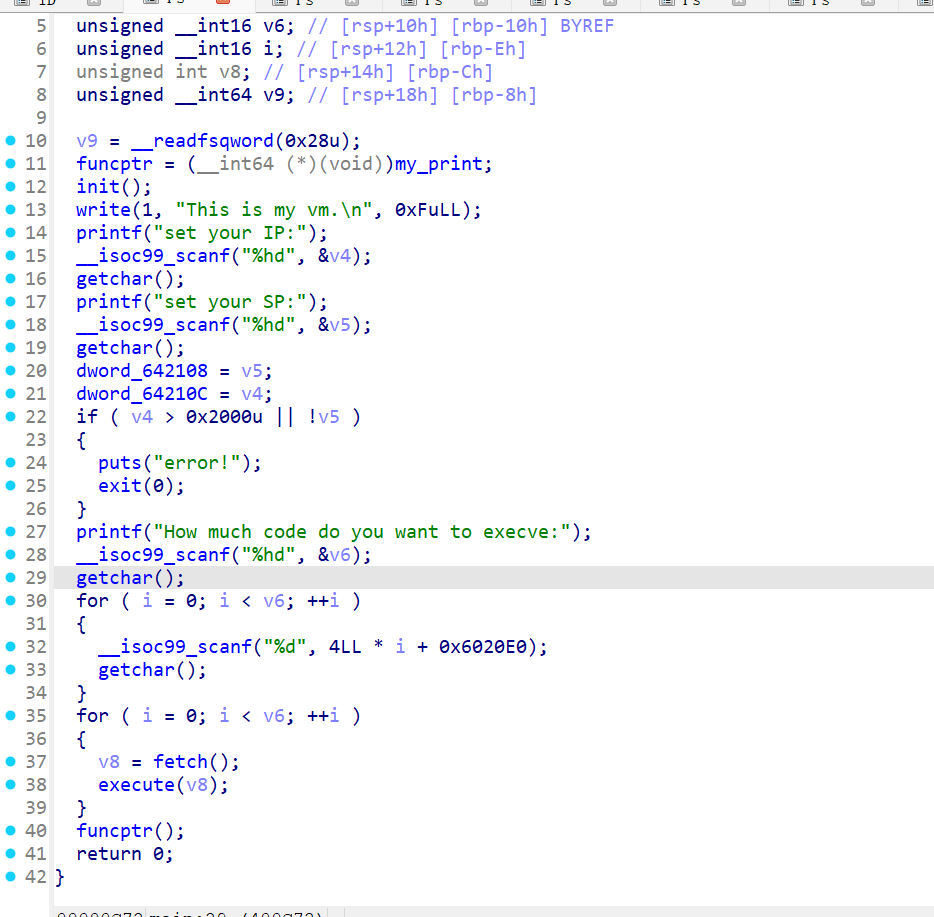Select line number 9 in the gutter
This screenshot has height=917, width=934.
pyautogui.click(x=41, y=118)
